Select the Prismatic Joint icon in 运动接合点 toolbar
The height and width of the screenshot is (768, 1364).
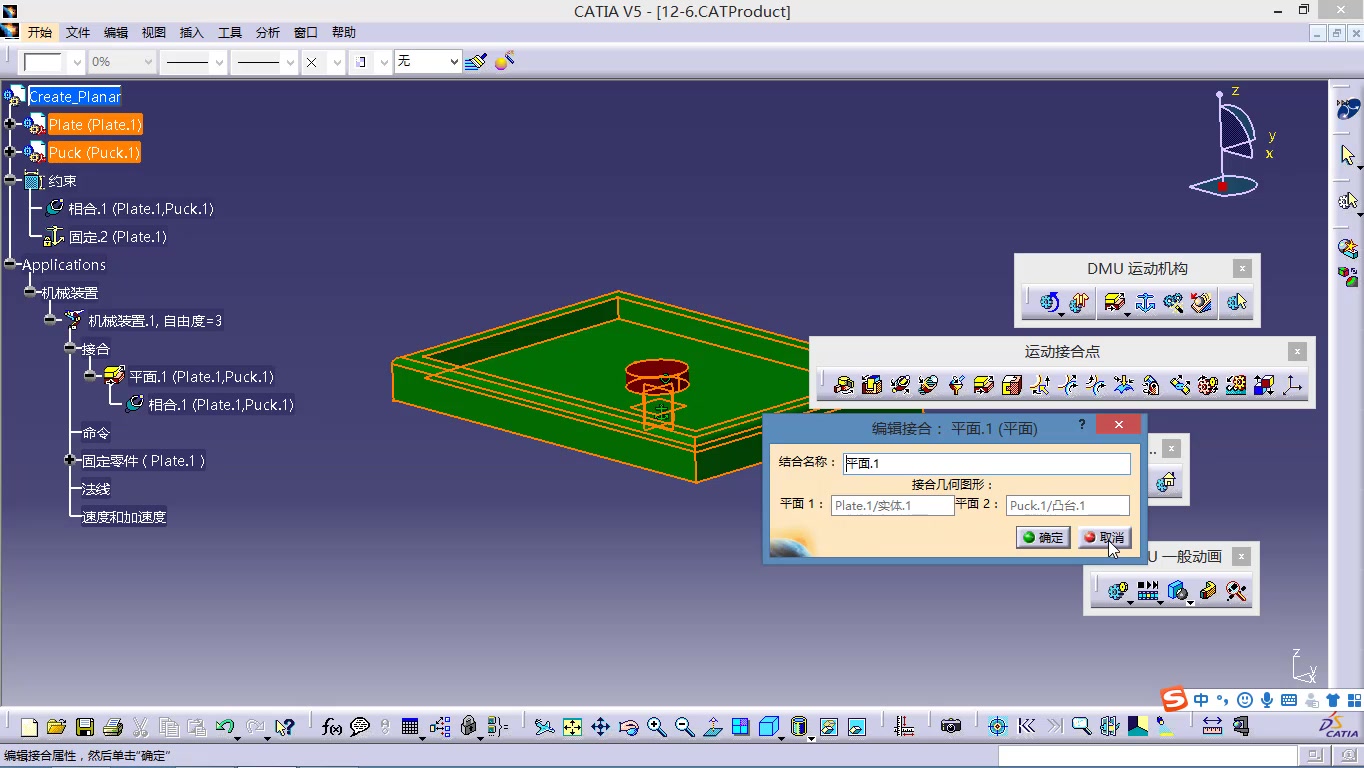coord(872,385)
